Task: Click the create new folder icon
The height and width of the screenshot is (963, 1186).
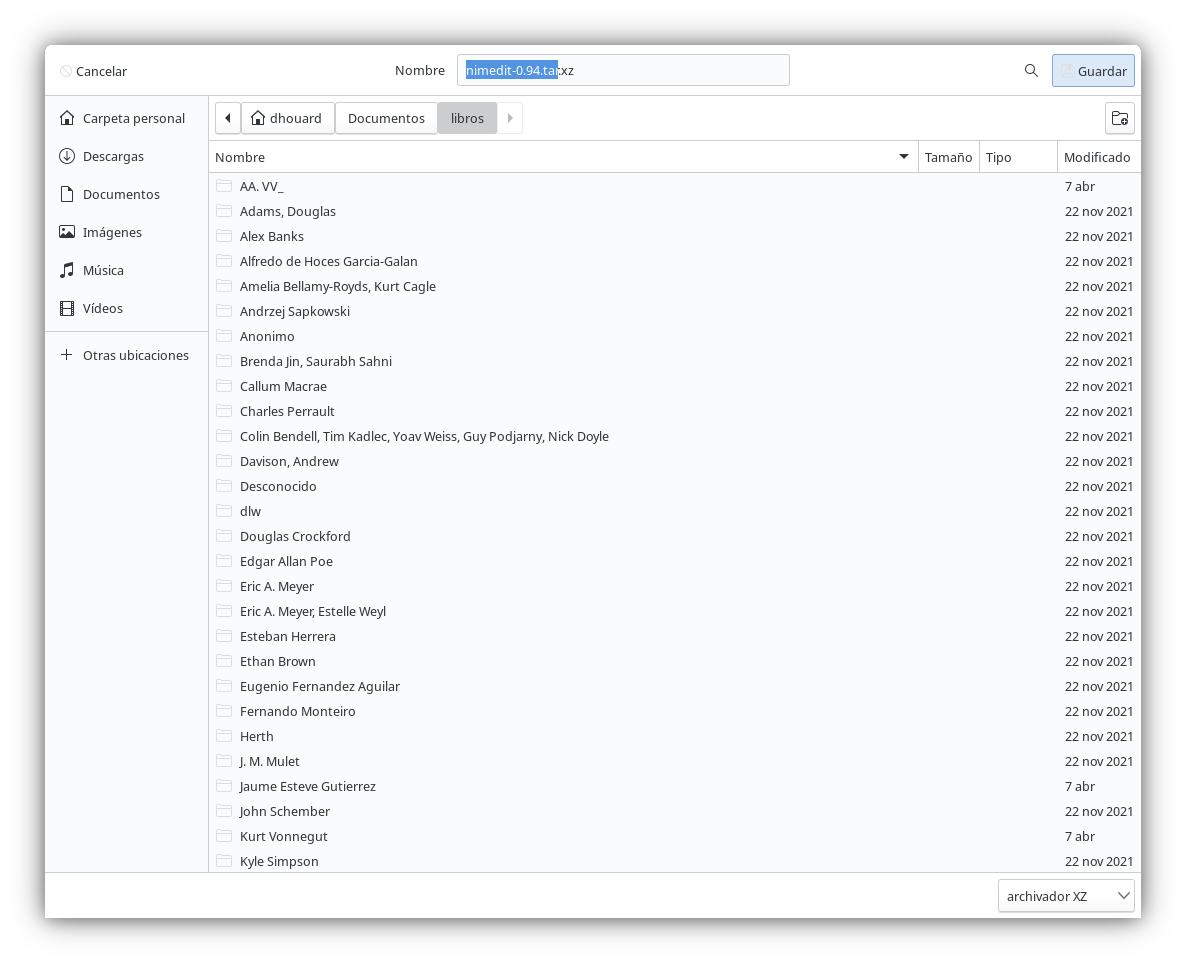Action: (x=1119, y=118)
